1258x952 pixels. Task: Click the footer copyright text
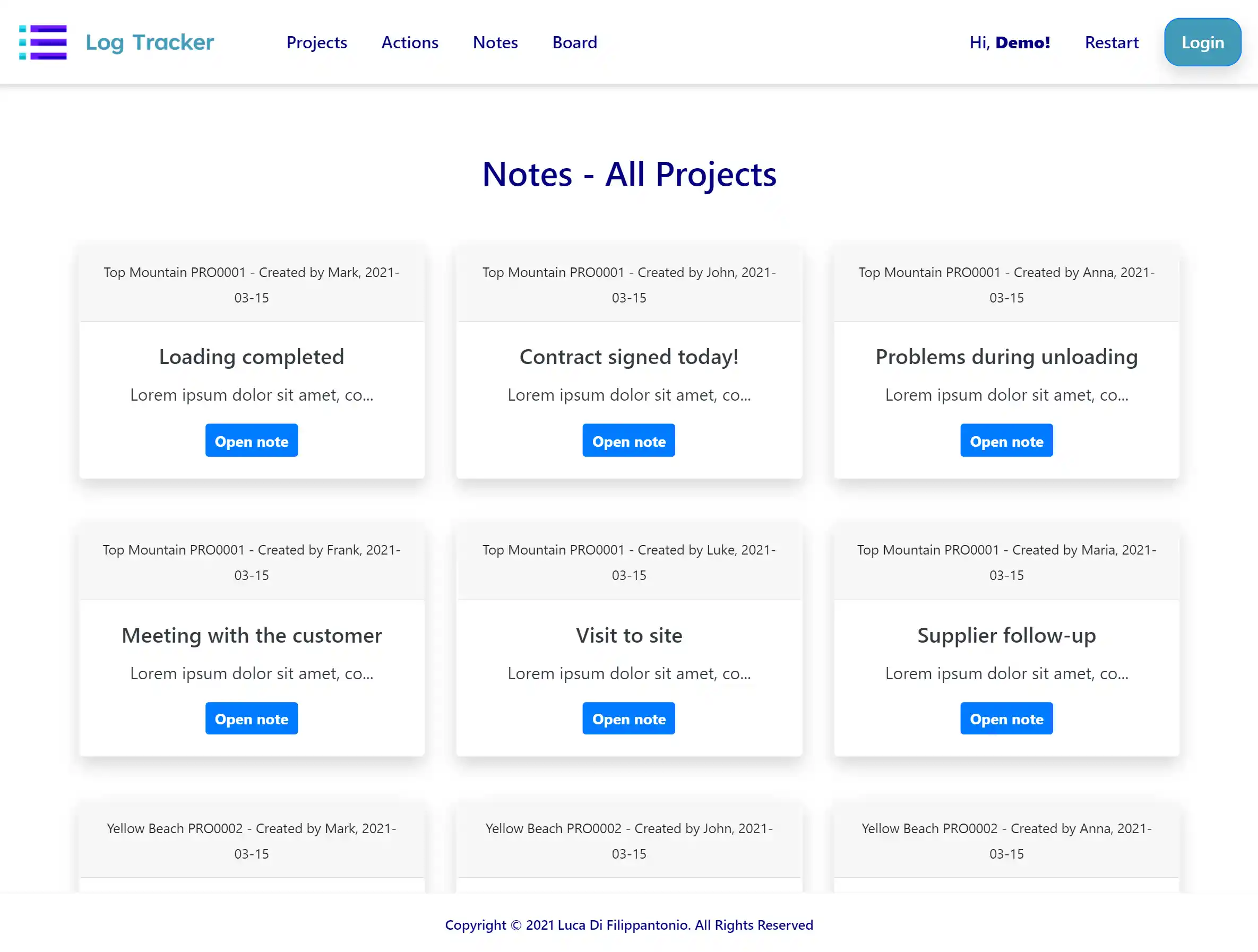(x=629, y=925)
